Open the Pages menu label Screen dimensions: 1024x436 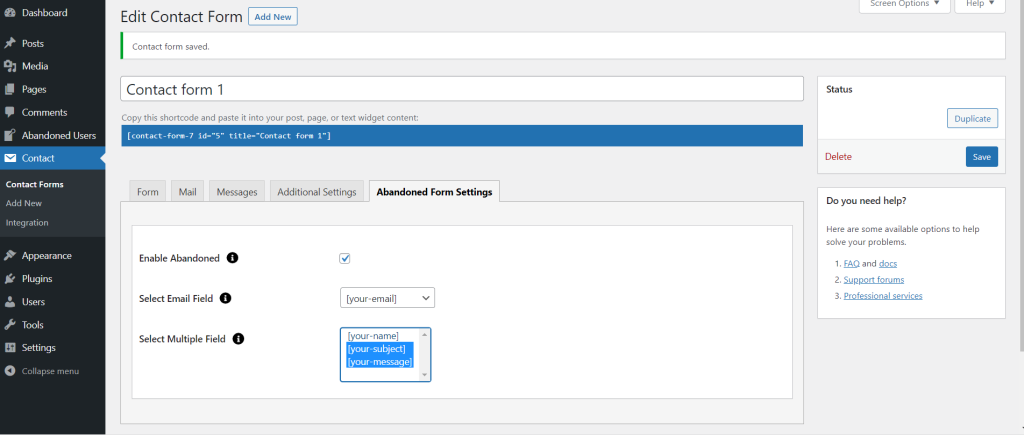click(x=34, y=89)
